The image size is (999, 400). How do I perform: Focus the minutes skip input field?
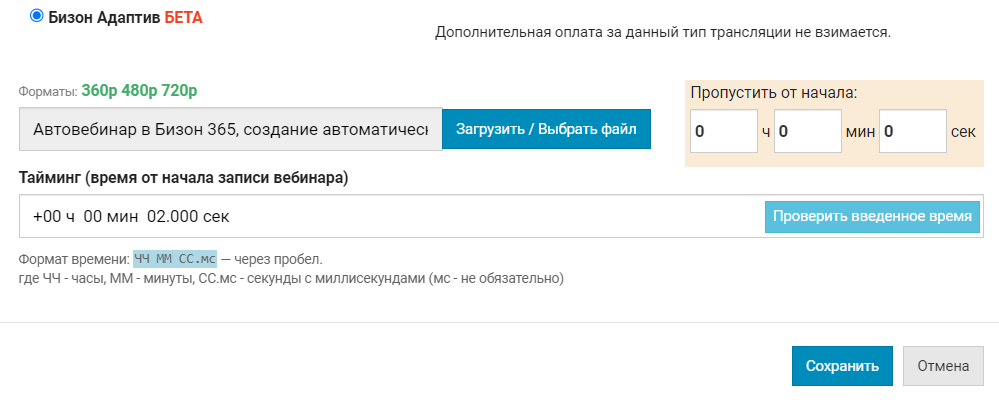[807, 131]
